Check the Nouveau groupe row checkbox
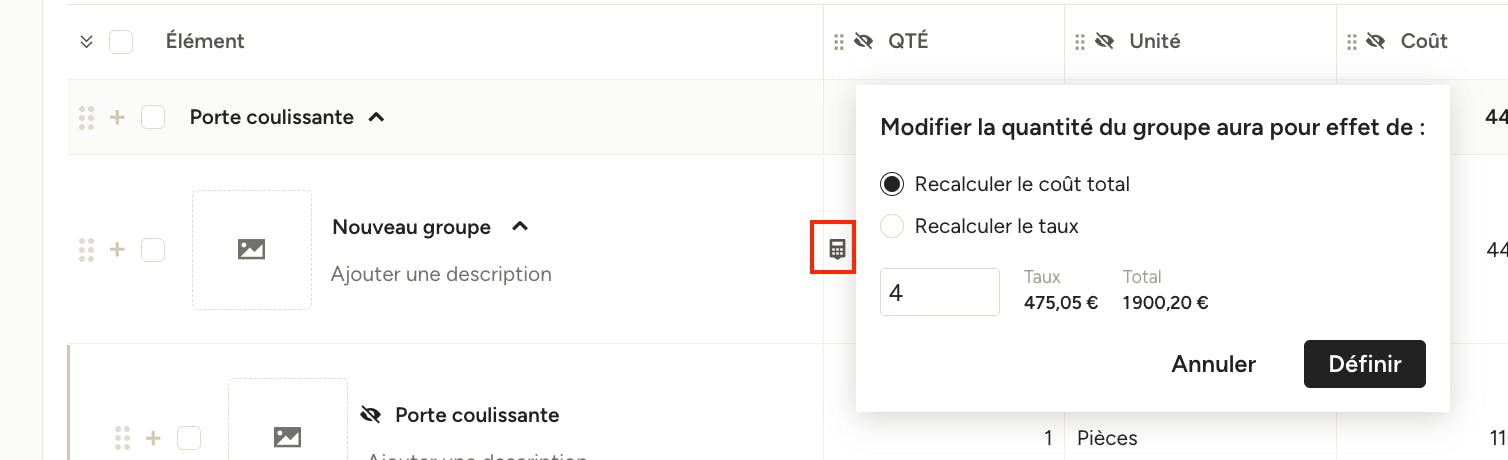The height and width of the screenshot is (460, 1508). [x=153, y=249]
